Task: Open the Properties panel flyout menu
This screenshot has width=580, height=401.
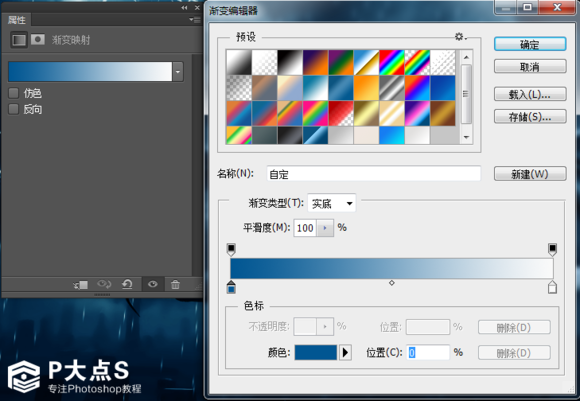Action: point(195,20)
